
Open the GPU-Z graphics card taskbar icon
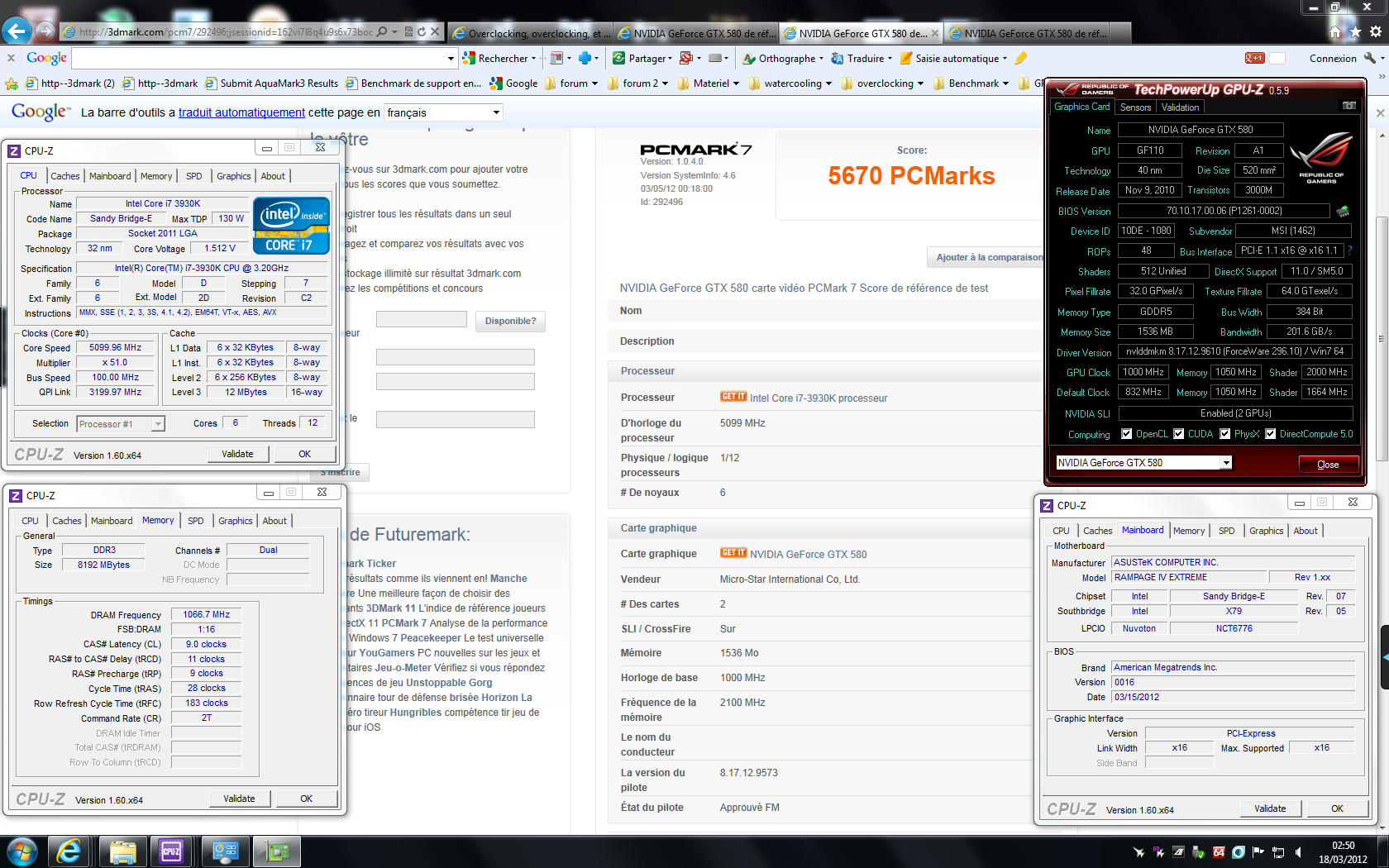point(278,851)
